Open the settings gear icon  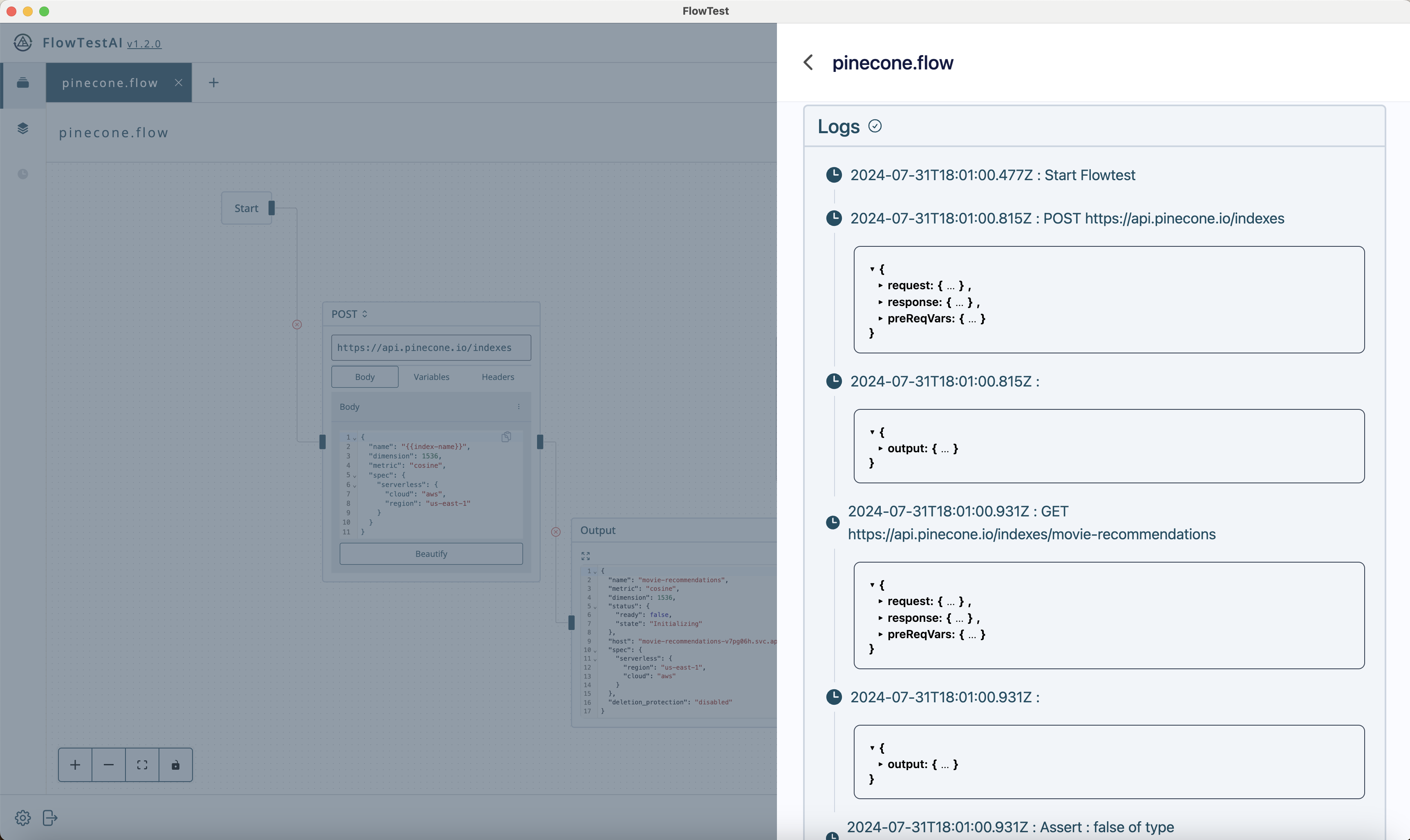(22, 818)
